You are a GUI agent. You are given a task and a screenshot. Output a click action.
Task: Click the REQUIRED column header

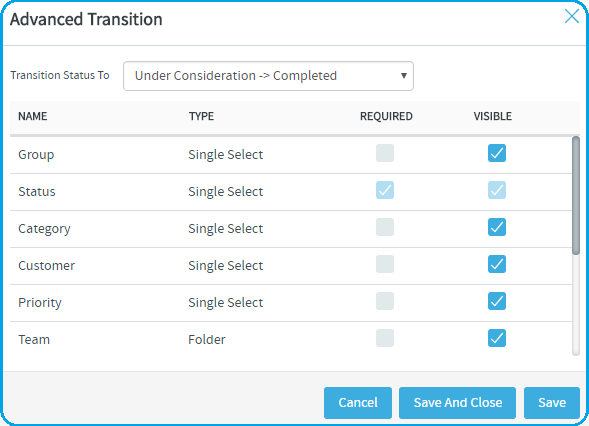[x=386, y=116]
